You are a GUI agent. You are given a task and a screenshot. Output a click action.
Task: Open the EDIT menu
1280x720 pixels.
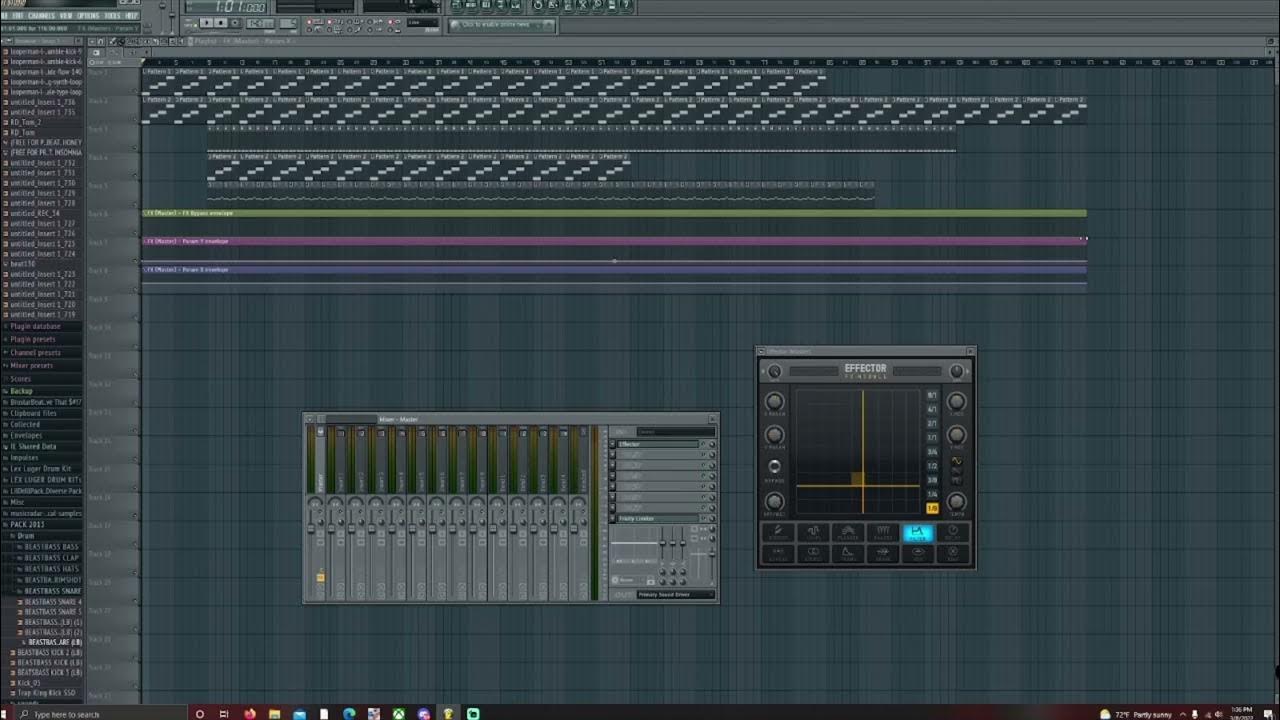click(x=17, y=15)
